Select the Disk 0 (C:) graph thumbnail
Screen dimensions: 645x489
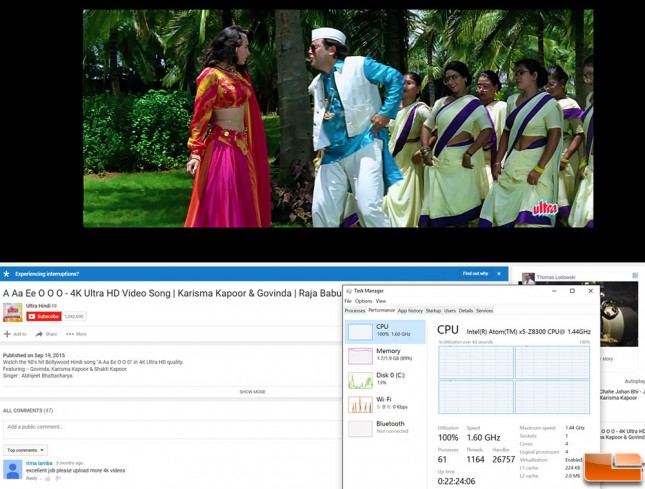[x=360, y=380]
